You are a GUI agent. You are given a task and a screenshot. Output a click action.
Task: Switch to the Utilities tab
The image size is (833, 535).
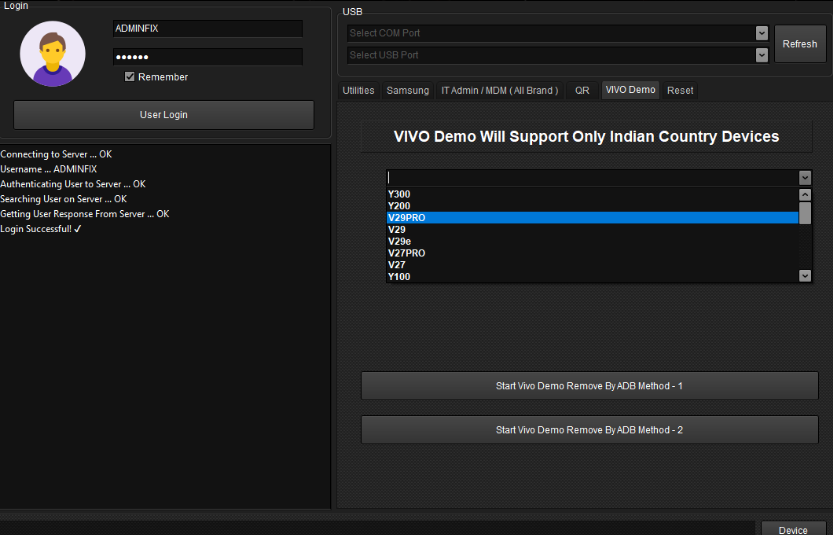click(x=358, y=90)
